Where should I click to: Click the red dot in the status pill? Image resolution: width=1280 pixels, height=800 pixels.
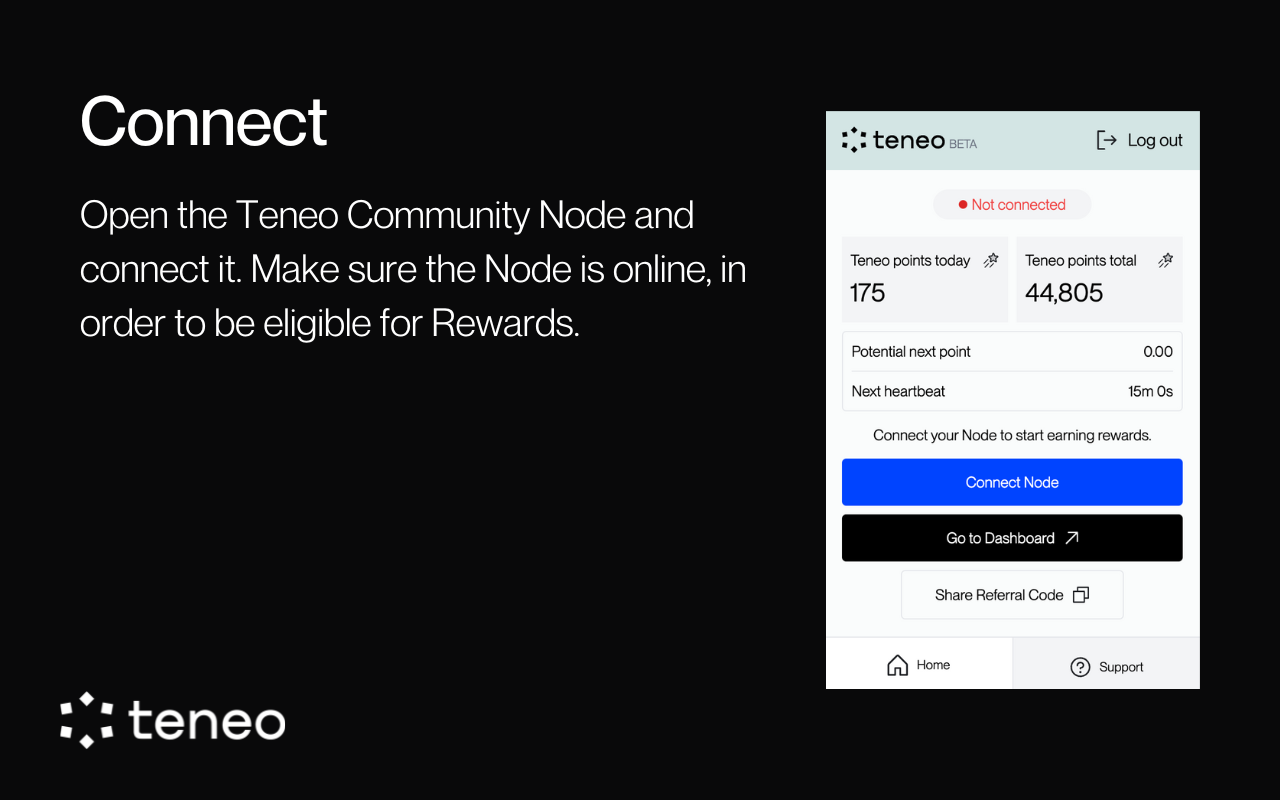[963, 204]
